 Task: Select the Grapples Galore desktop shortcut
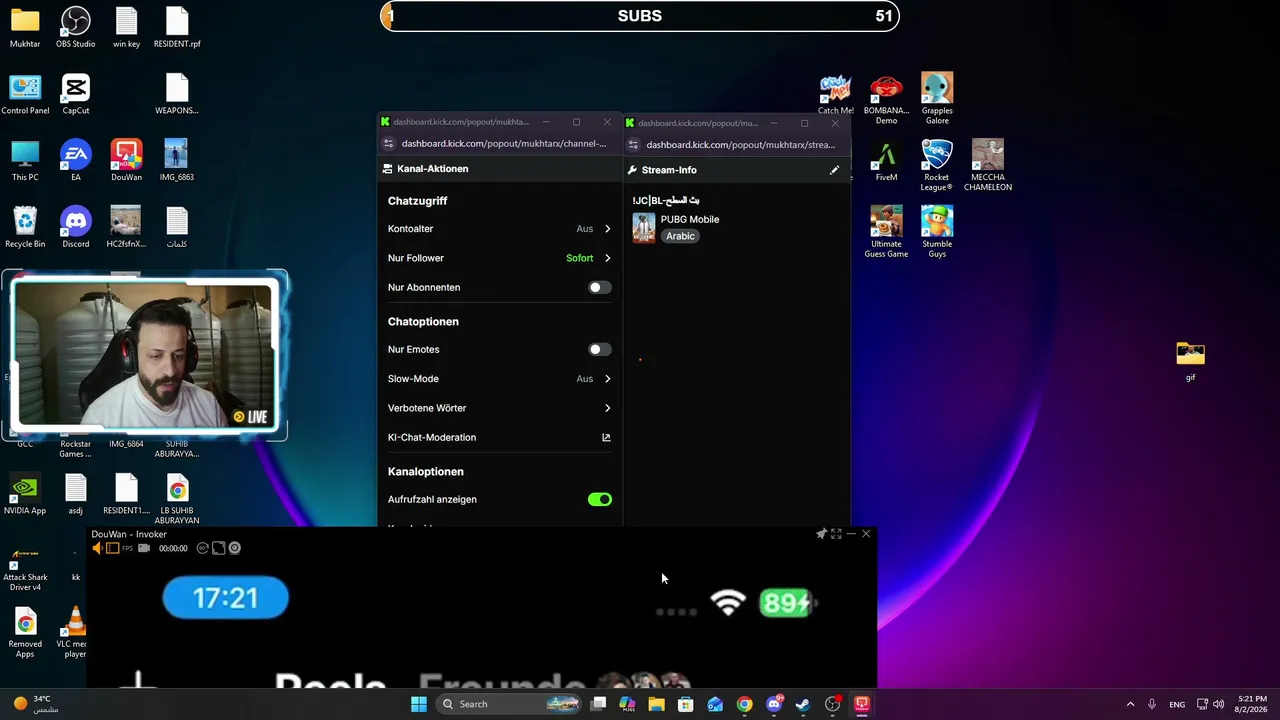point(936,99)
